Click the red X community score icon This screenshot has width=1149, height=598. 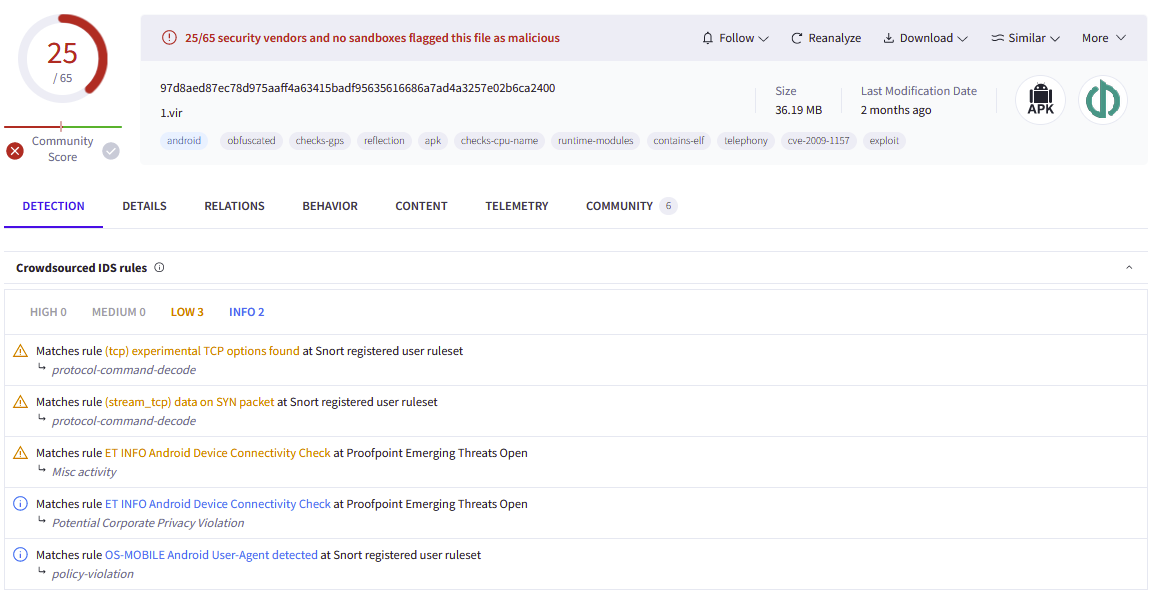(15, 151)
